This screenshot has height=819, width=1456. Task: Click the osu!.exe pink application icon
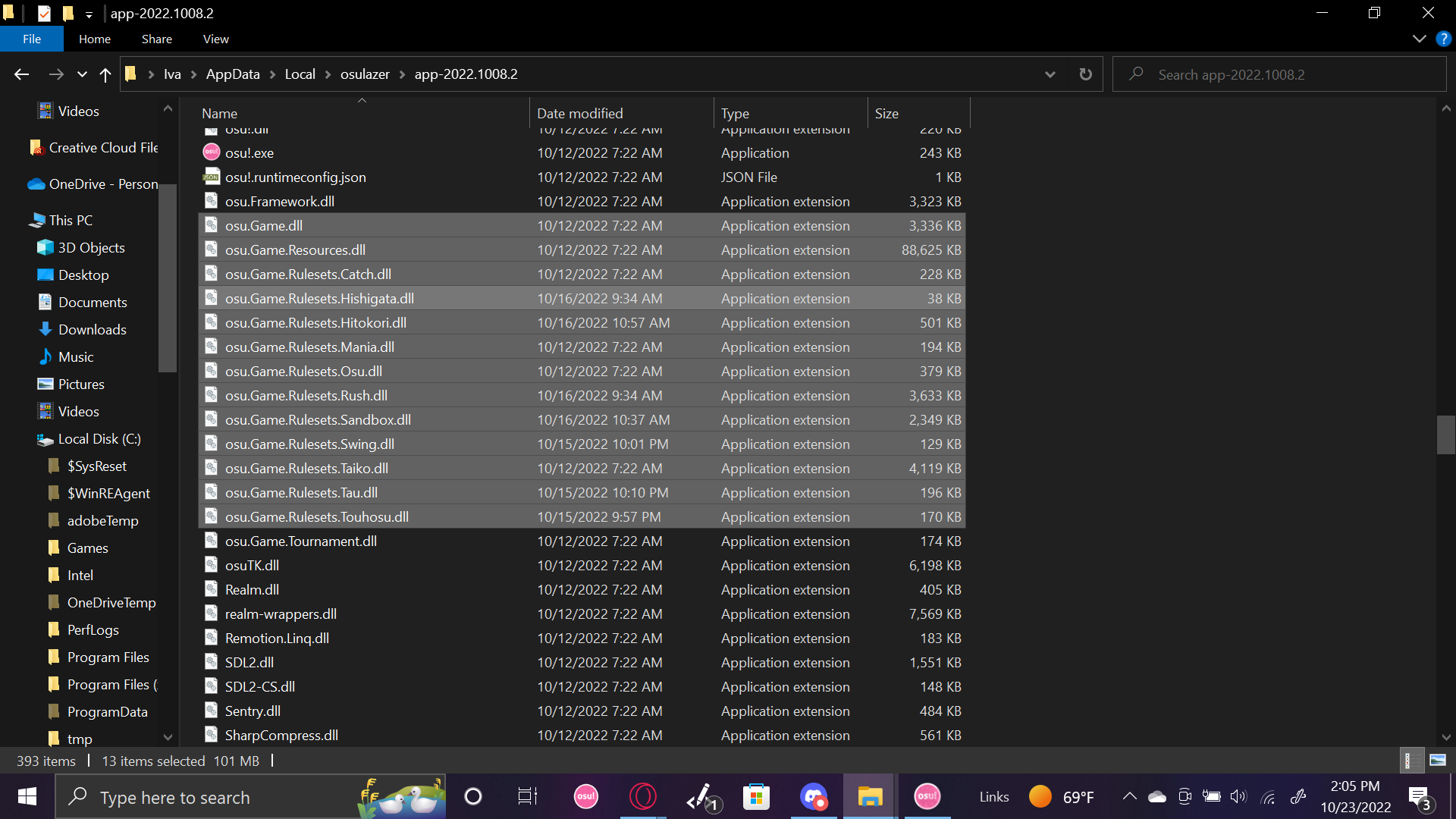click(211, 152)
